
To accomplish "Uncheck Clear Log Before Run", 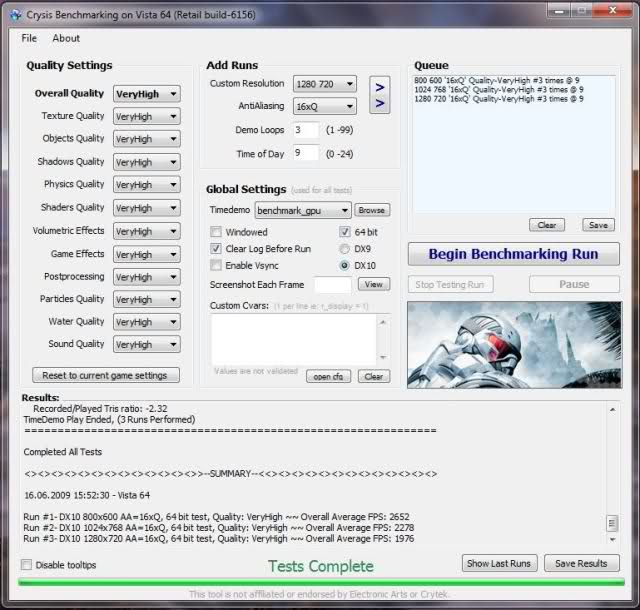I will pyautogui.click(x=216, y=249).
